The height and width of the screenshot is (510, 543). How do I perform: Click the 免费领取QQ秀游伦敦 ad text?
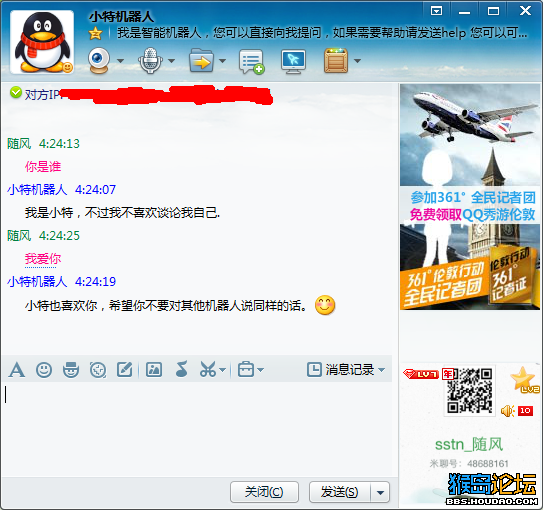coord(472,214)
